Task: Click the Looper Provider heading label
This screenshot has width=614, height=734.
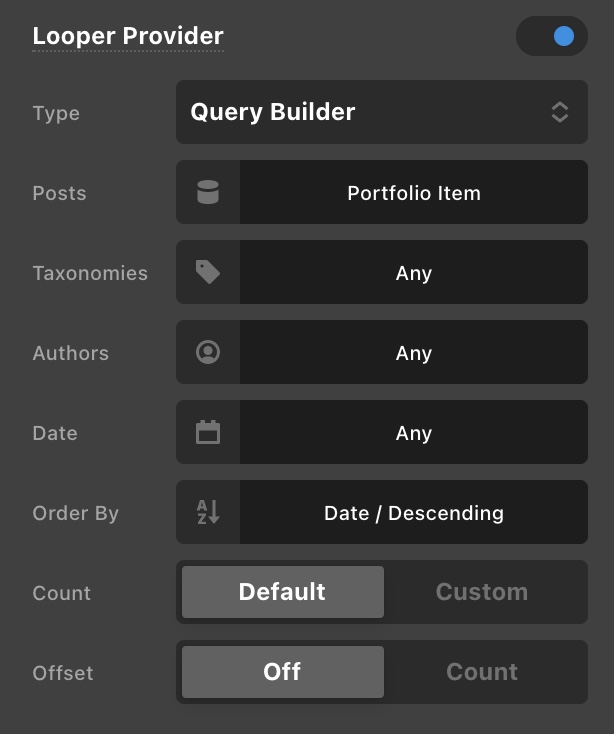Action: (128, 36)
